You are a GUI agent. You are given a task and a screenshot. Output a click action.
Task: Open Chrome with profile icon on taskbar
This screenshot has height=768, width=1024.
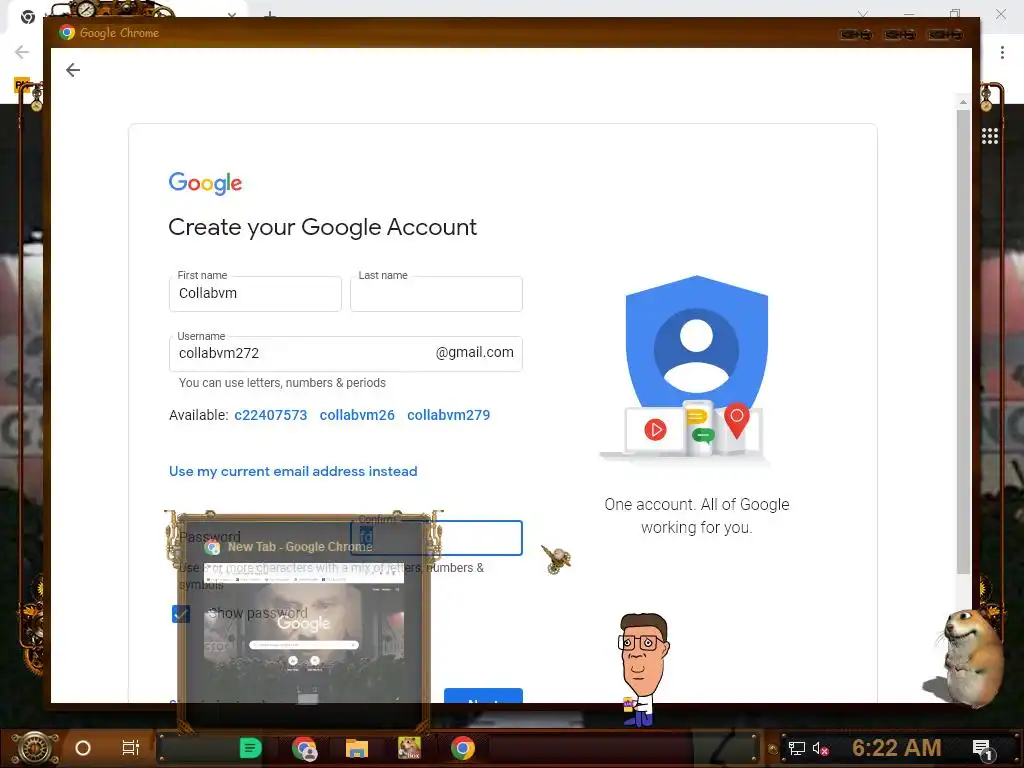304,748
